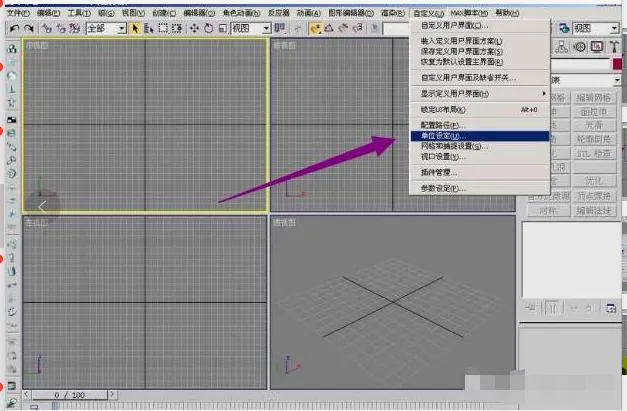Open the MAX脚本(M) menu
Image resolution: width=627 pixels, height=411 pixels.
pyautogui.click(x=469, y=13)
